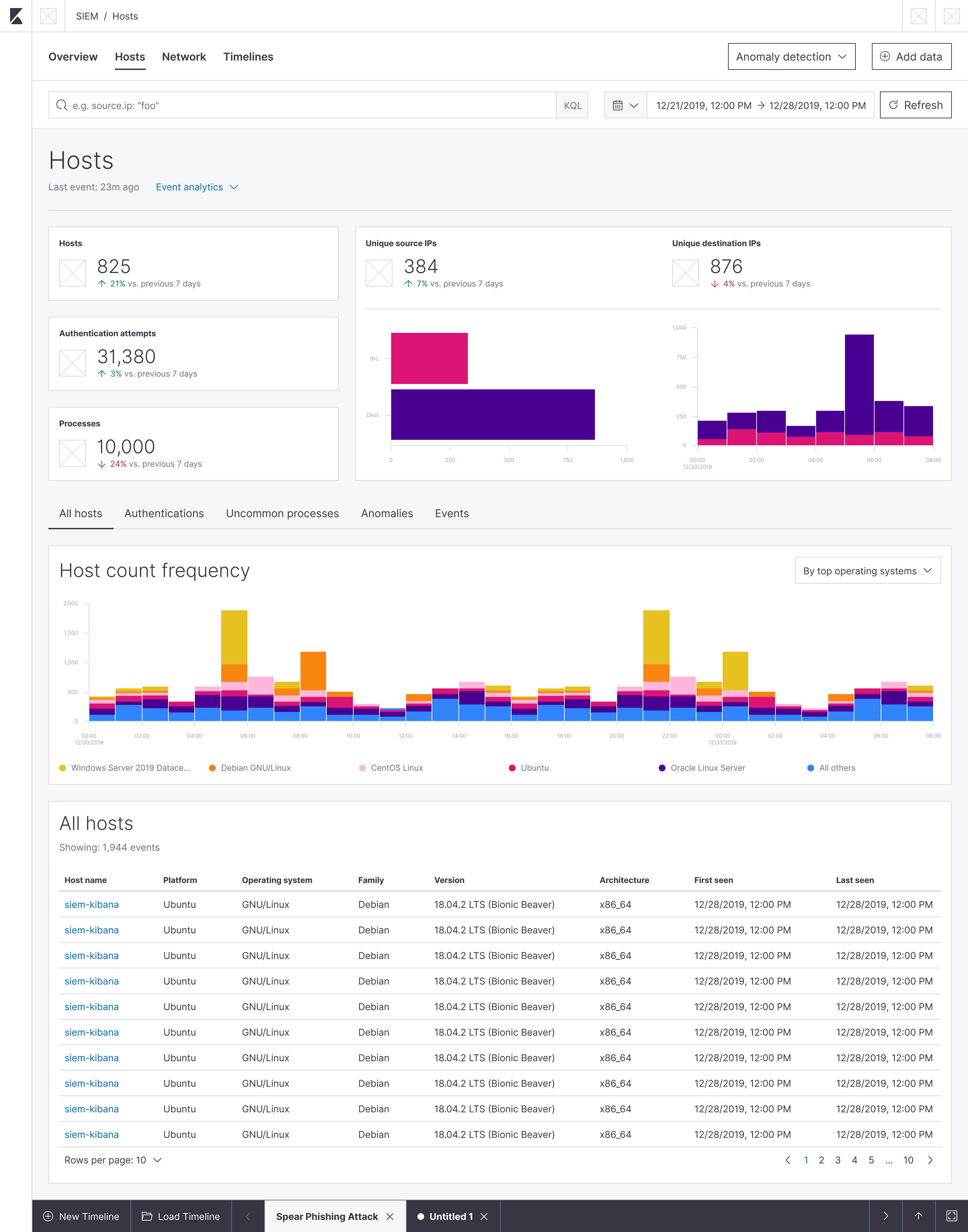Image resolution: width=968 pixels, height=1232 pixels.
Task: Open the calendar quick date picker
Action: (625, 106)
